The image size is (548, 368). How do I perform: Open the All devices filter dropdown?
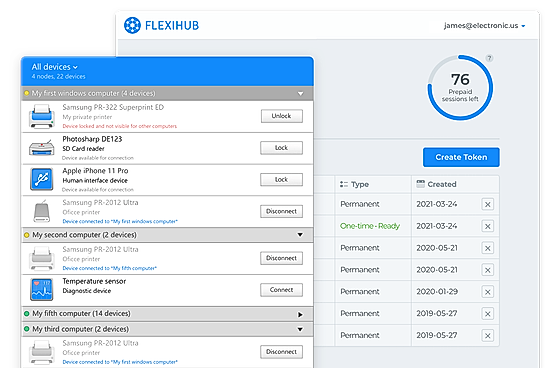[x=55, y=67]
